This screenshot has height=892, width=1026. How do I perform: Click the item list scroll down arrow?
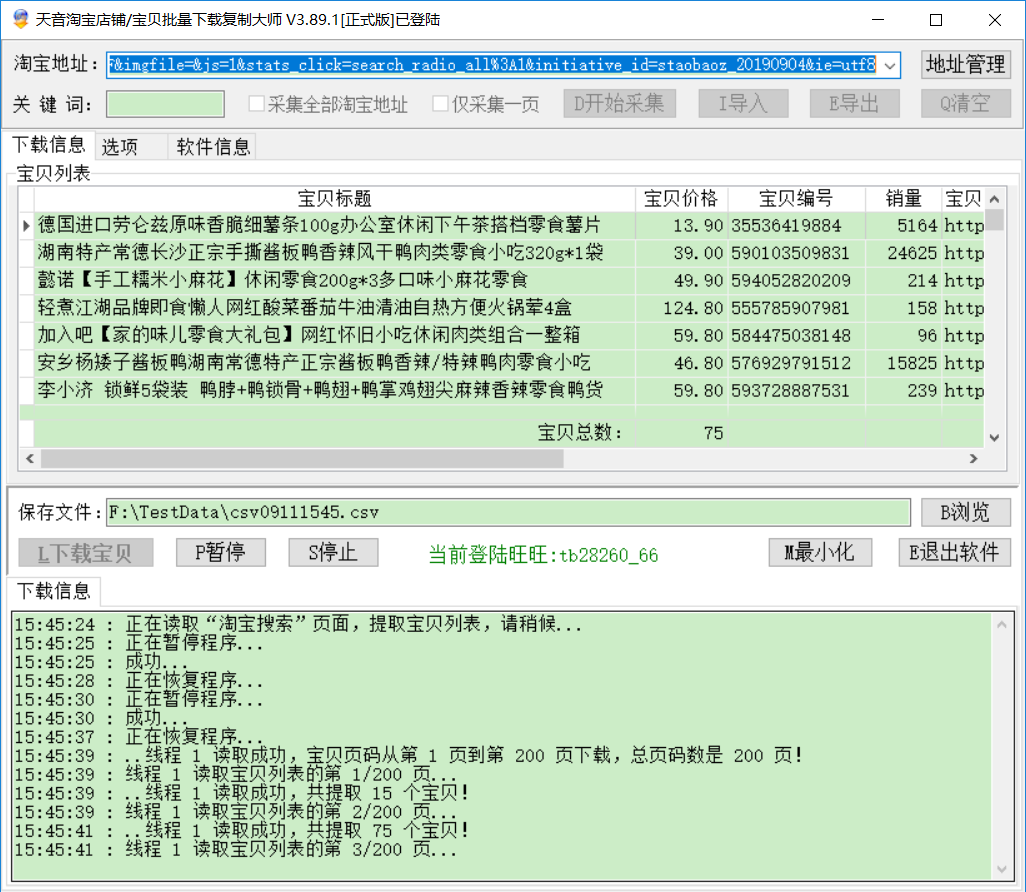coord(994,437)
